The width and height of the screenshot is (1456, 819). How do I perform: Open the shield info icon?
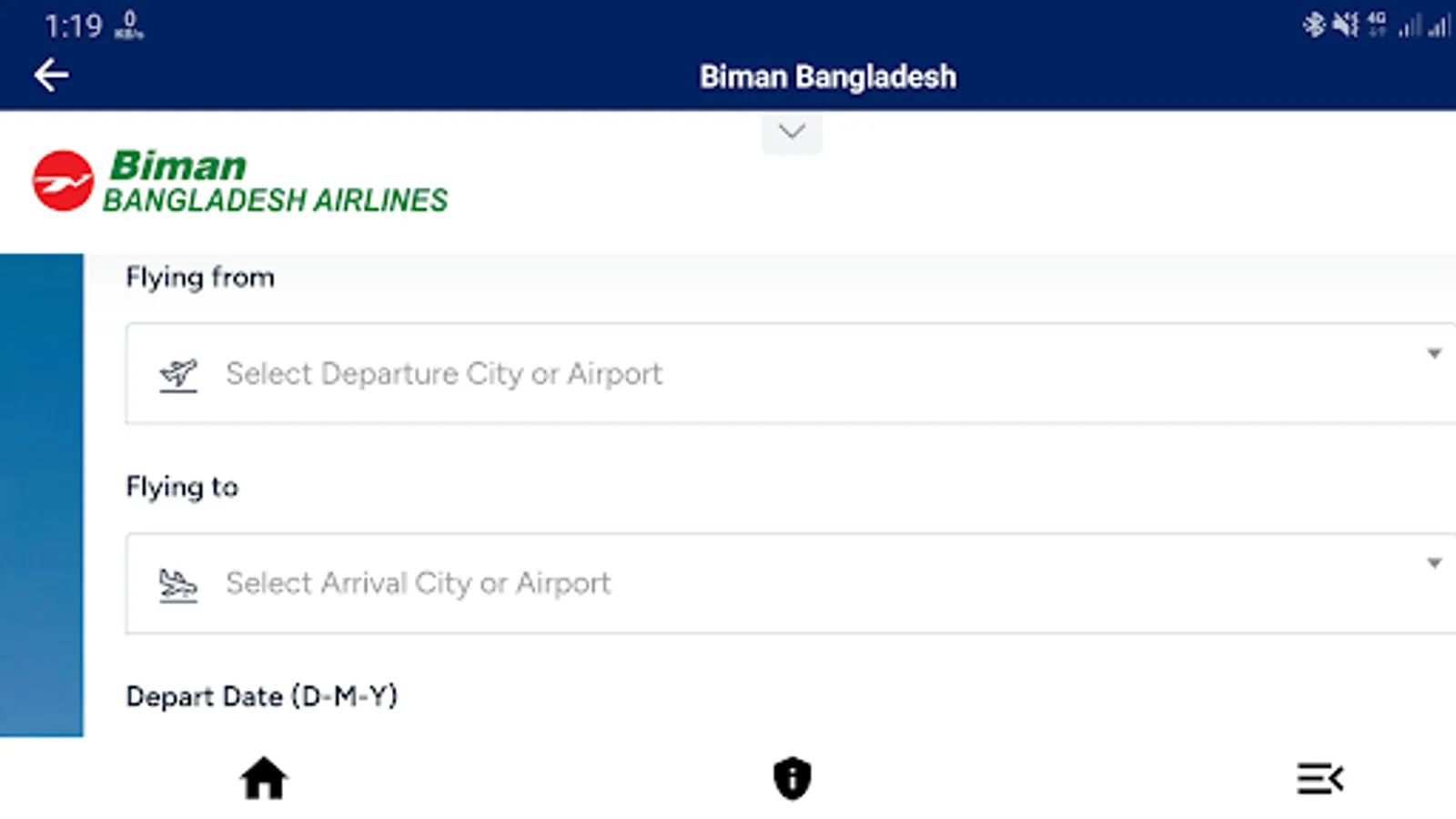click(792, 779)
